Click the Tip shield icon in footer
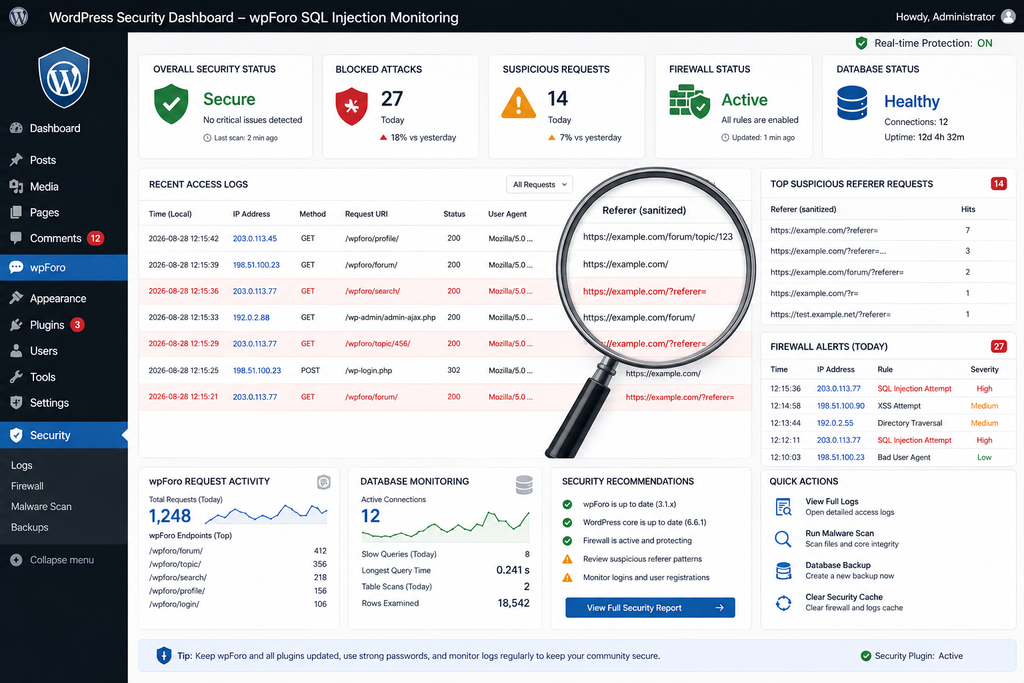1024x683 pixels. (x=163, y=655)
